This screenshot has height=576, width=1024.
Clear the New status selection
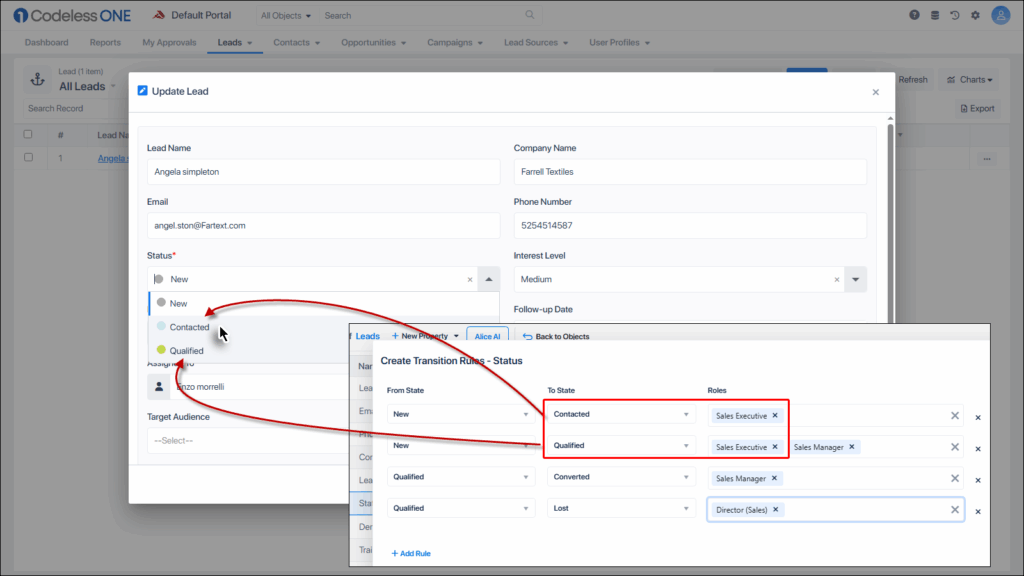470,280
